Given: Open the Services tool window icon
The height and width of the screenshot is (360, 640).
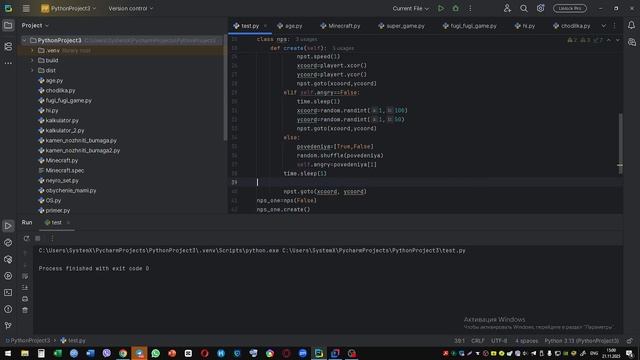Looking at the screenshot, I should click(8, 276).
